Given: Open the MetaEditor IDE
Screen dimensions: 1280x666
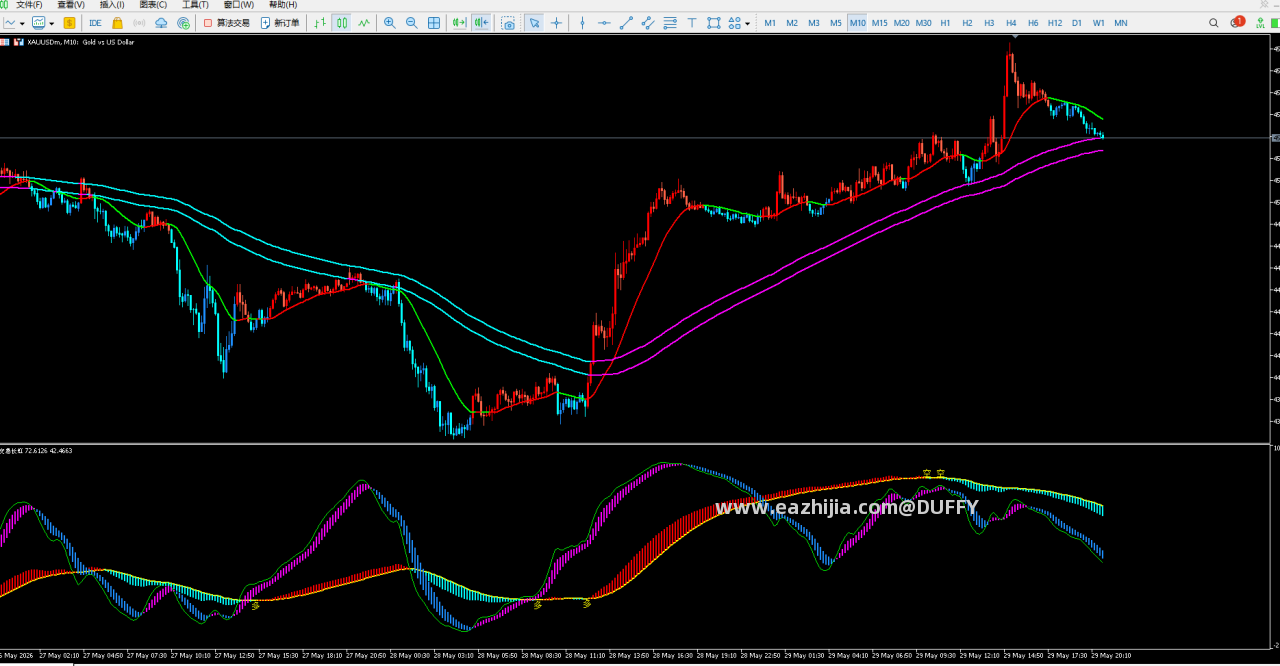Looking at the screenshot, I should 95,23.
